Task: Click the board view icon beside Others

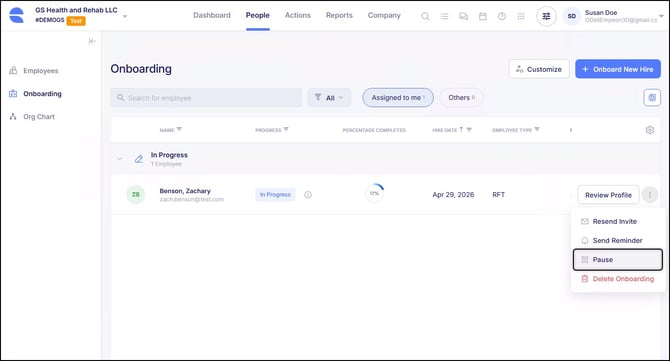Action: 652,98
